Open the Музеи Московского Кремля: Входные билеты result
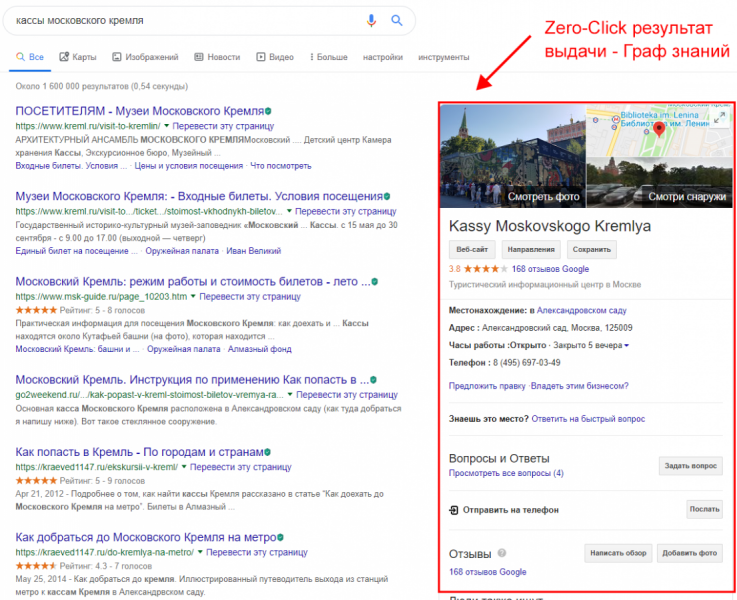737x600 pixels. point(199,196)
